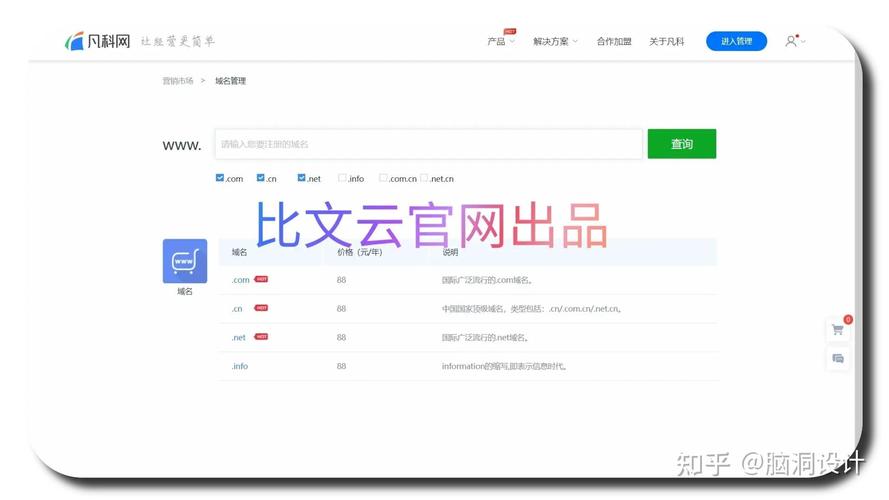Check the .info checkbox

(x=342, y=177)
